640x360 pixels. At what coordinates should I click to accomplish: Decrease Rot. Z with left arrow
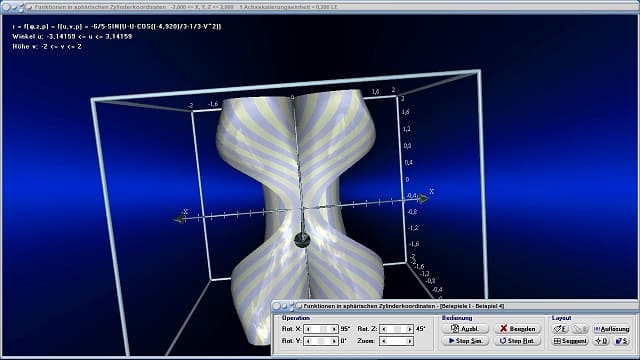(x=384, y=329)
